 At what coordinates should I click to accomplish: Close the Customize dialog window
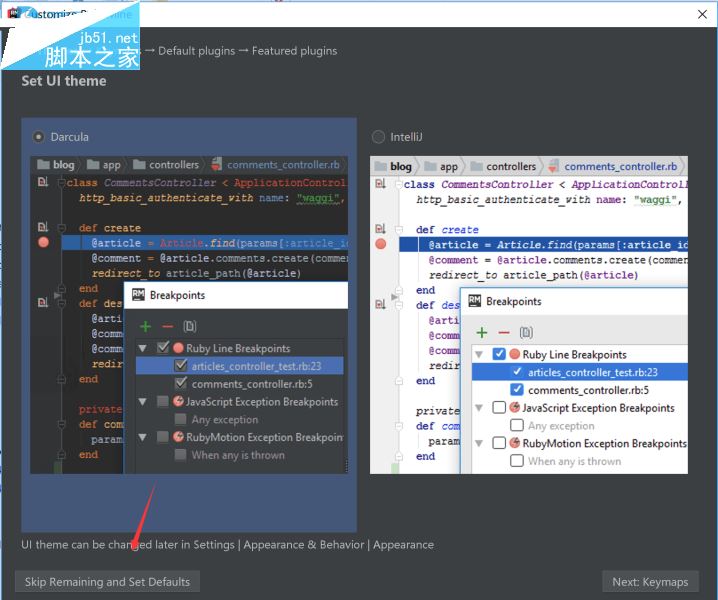[x=702, y=14]
